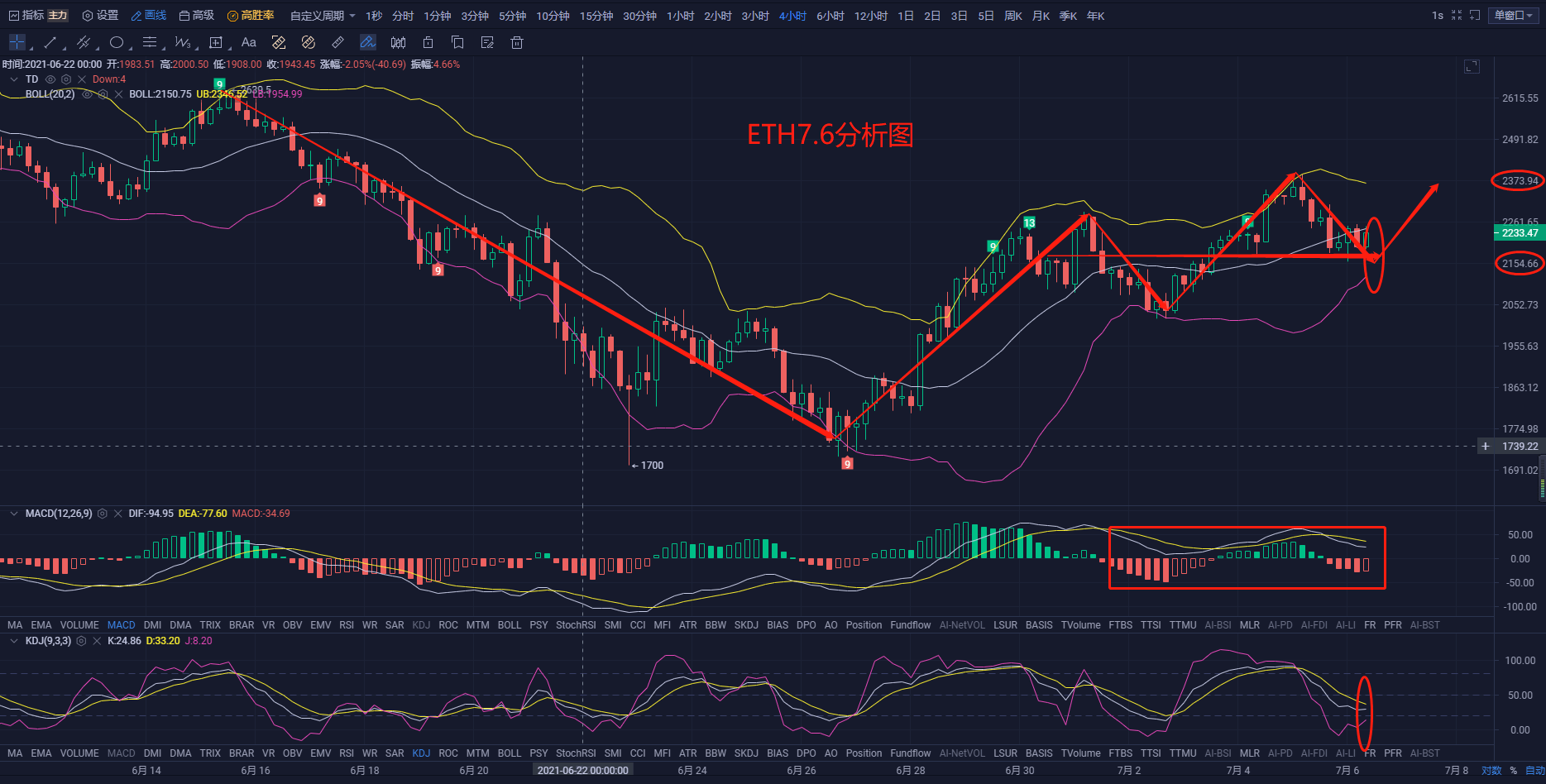Switch to the 1小时 timeframe
1546x784 pixels.
click(681, 16)
